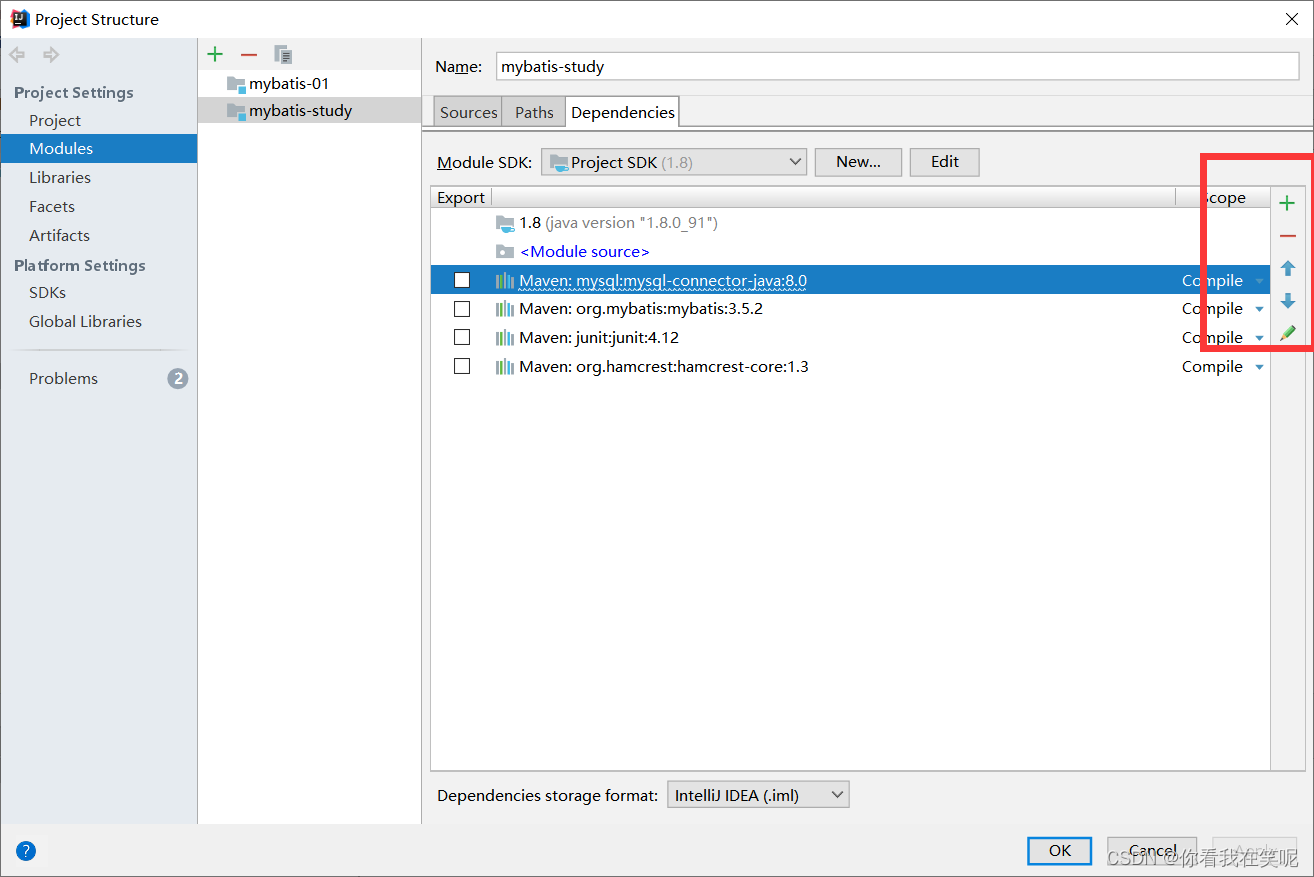Click the Module source folder icon
This screenshot has height=877, width=1314.
point(505,252)
